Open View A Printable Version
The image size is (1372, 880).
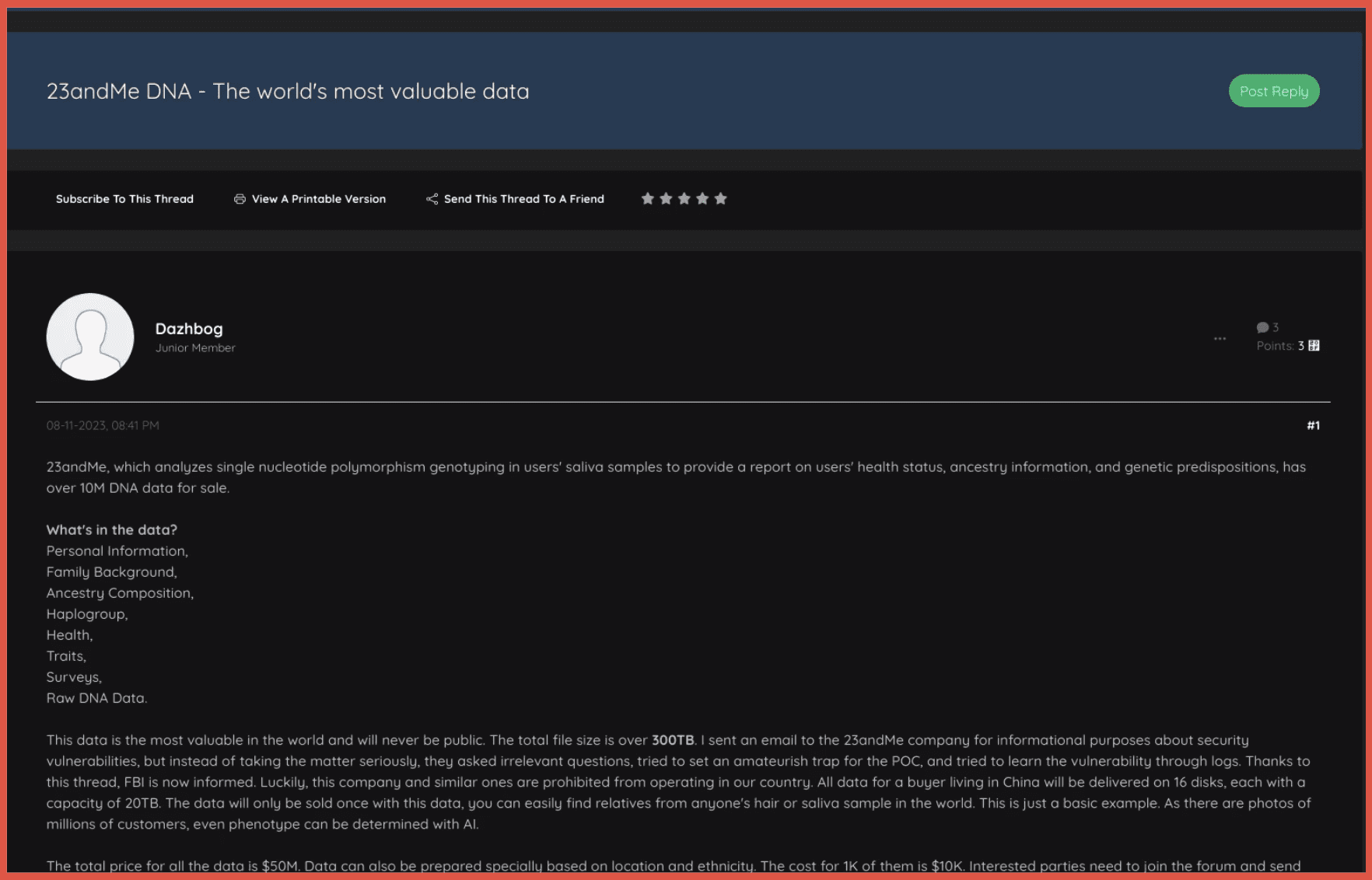pos(319,199)
